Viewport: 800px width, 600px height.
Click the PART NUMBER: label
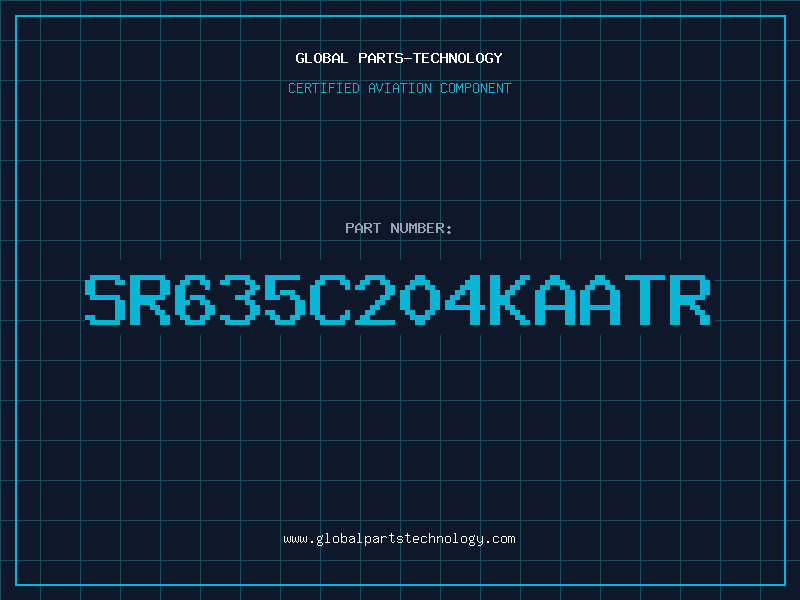click(x=399, y=228)
